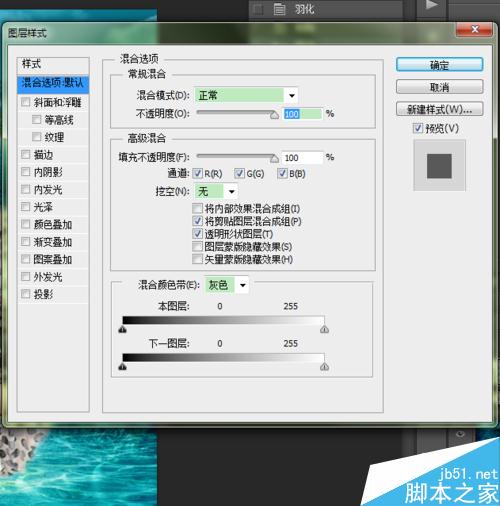The height and width of the screenshot is (506, 500).
Task: Uncheck 将剪贴图层混合成组(P)
Action: (x=197, y=221)
